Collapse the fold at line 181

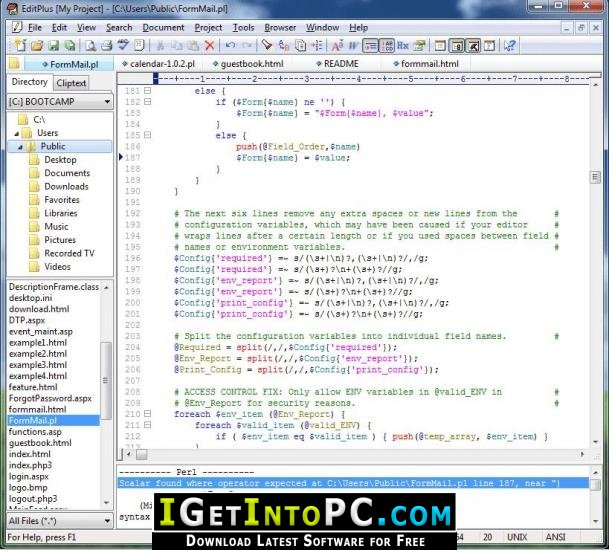[148, 91]
